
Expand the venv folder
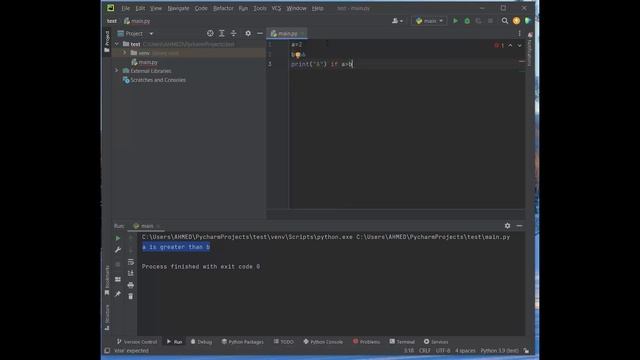click(x=125, y=53)
